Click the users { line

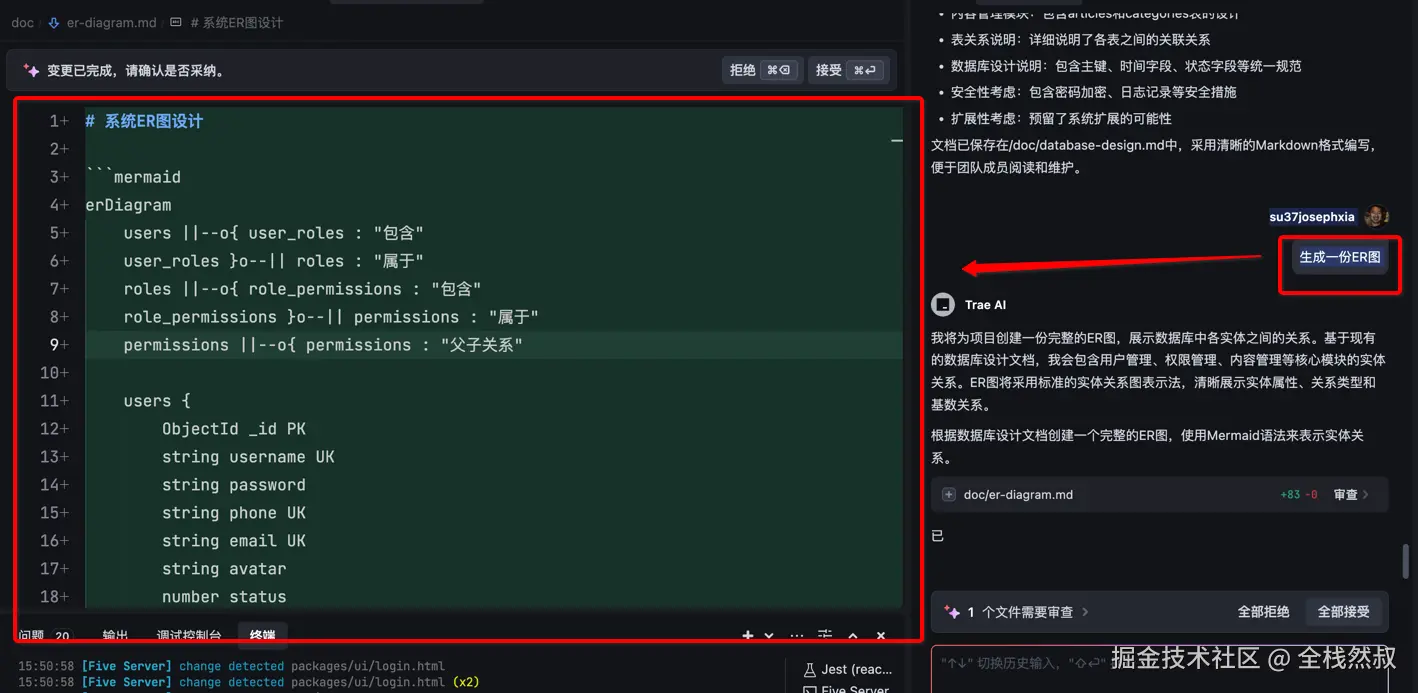[x=156, y=401]
